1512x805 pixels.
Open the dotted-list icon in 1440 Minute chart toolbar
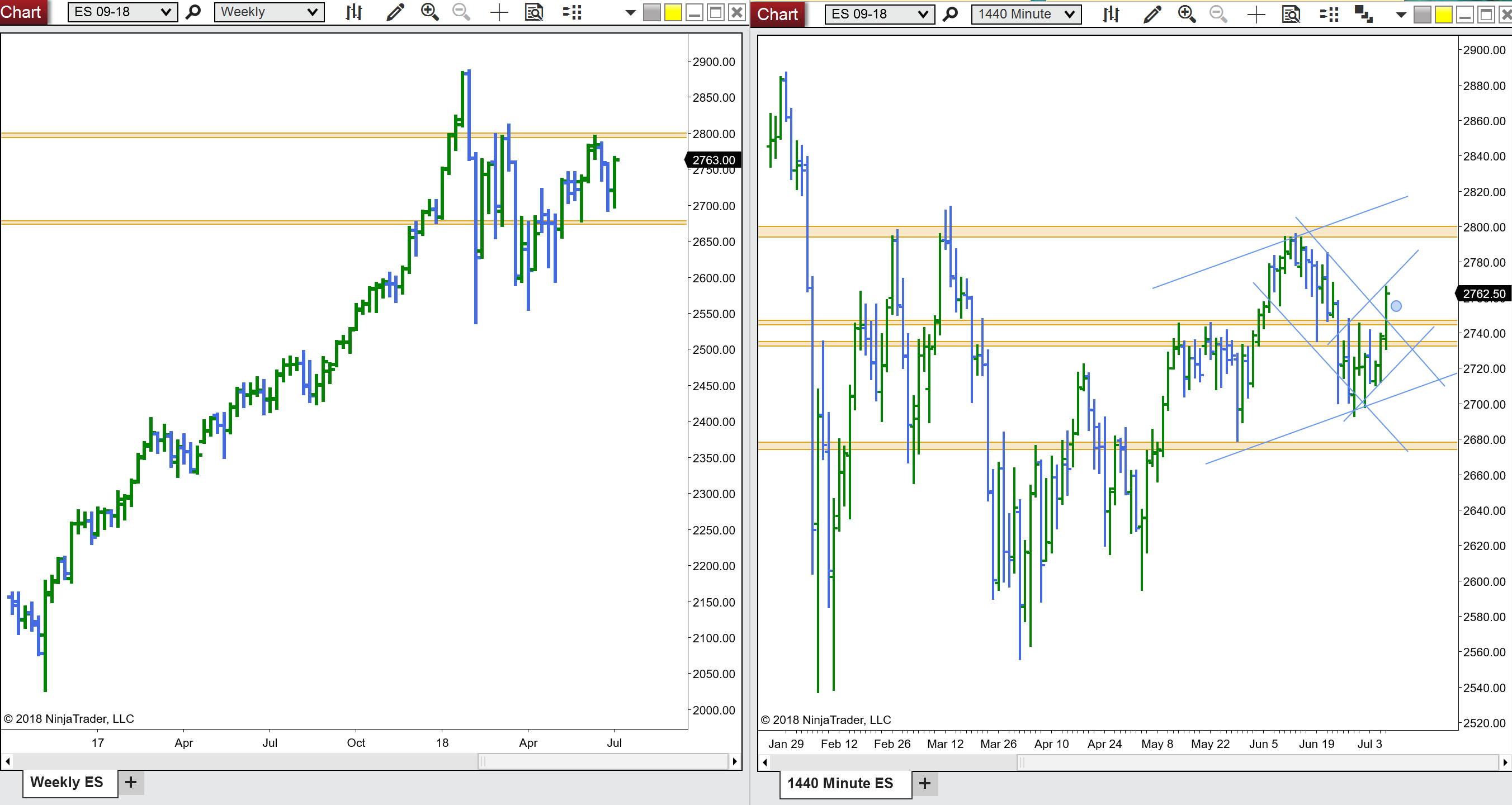click(1329, 14)
